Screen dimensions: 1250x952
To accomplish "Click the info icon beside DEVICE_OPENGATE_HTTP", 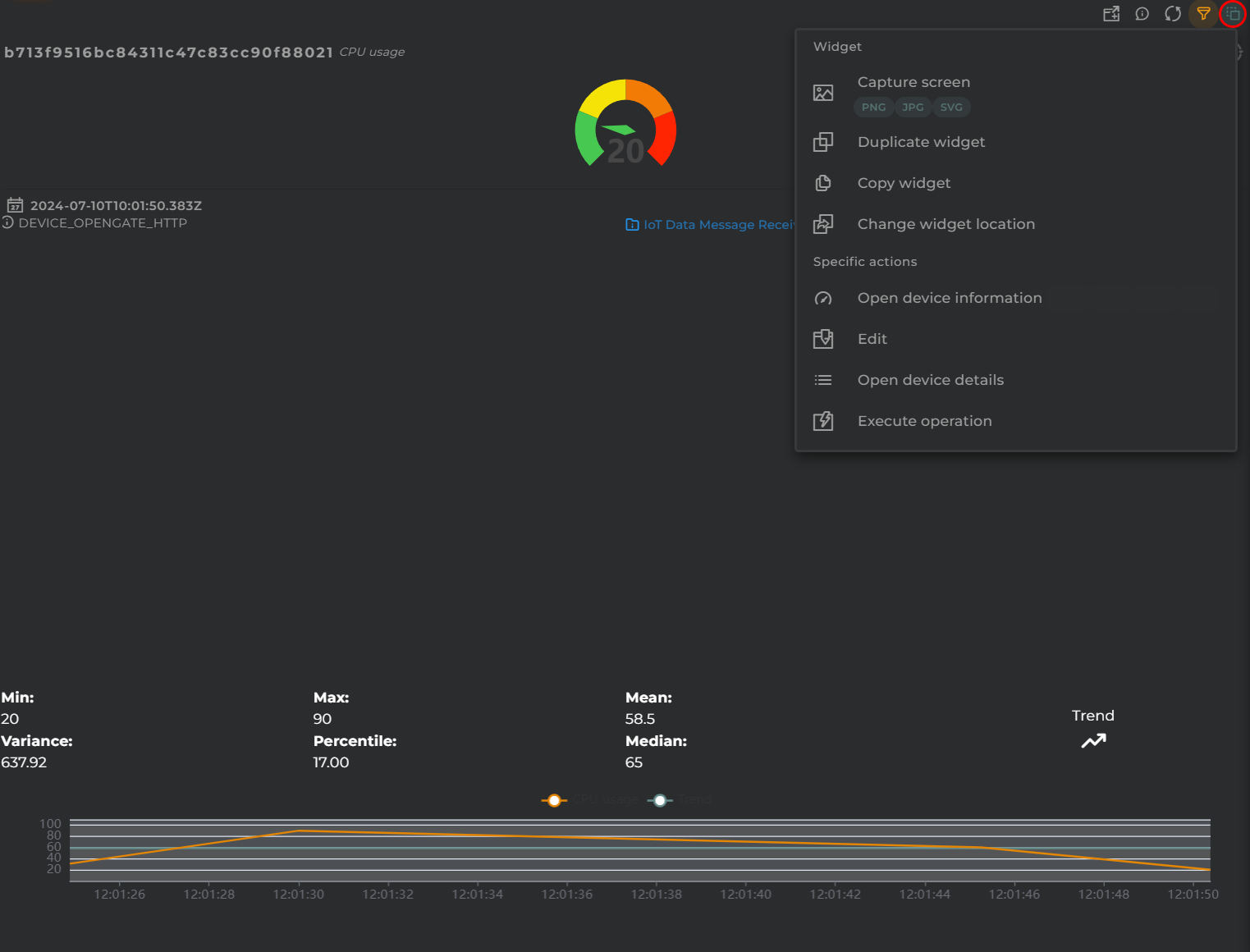I will (7, 222).
